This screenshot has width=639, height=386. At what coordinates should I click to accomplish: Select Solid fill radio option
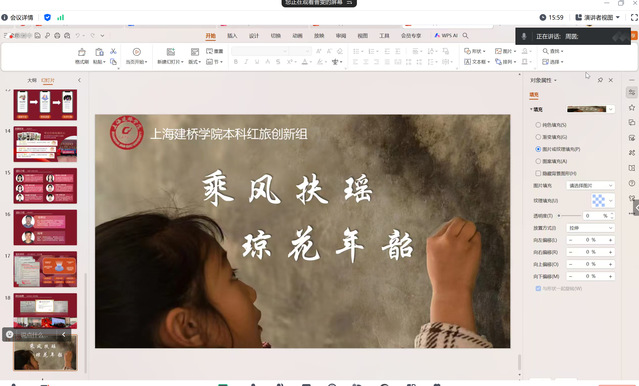click(x=538, y=125)
